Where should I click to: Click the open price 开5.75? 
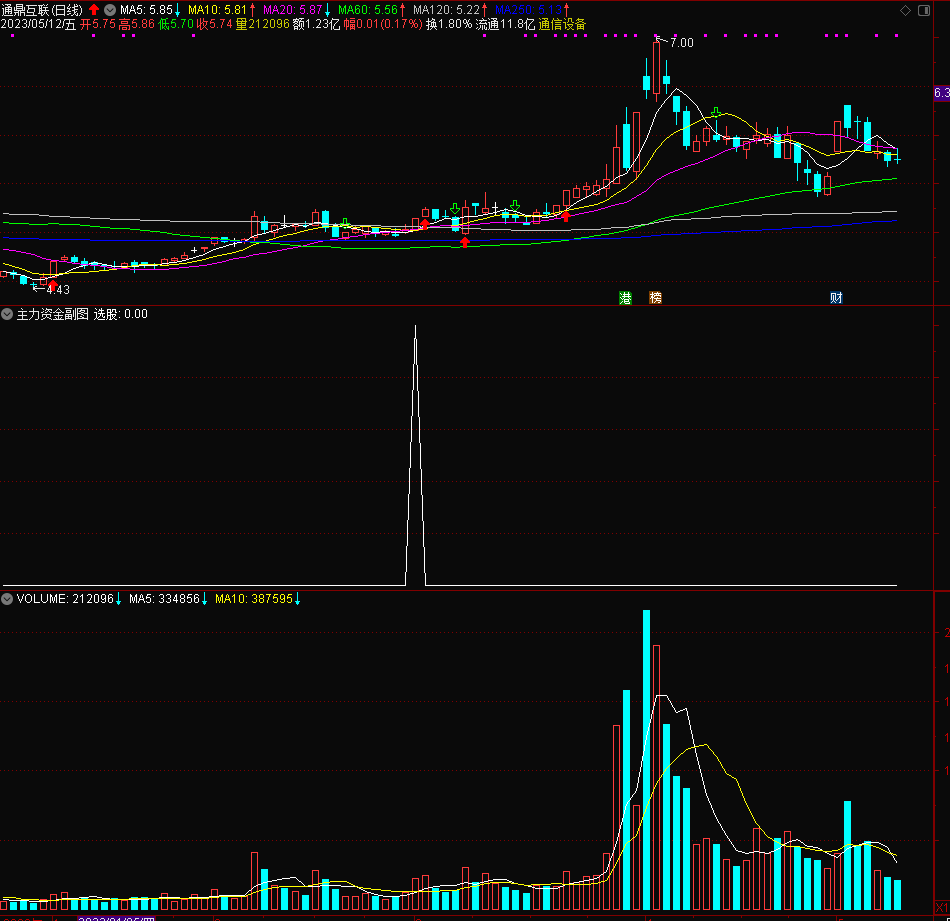[98, 24]
